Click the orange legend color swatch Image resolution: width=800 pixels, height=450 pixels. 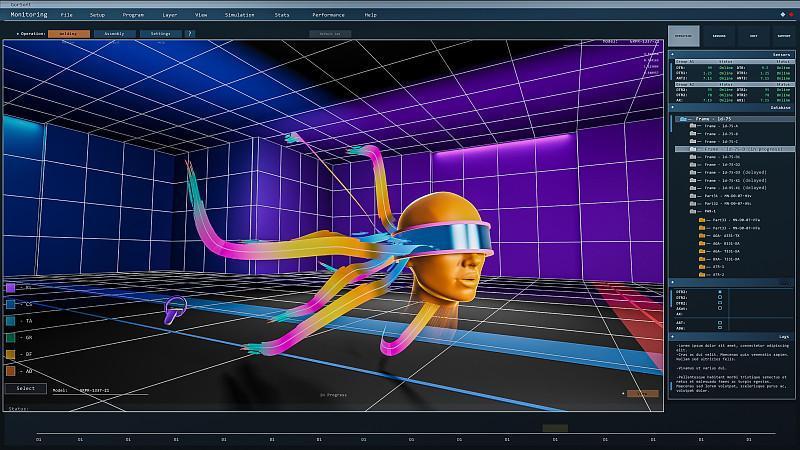10,371
